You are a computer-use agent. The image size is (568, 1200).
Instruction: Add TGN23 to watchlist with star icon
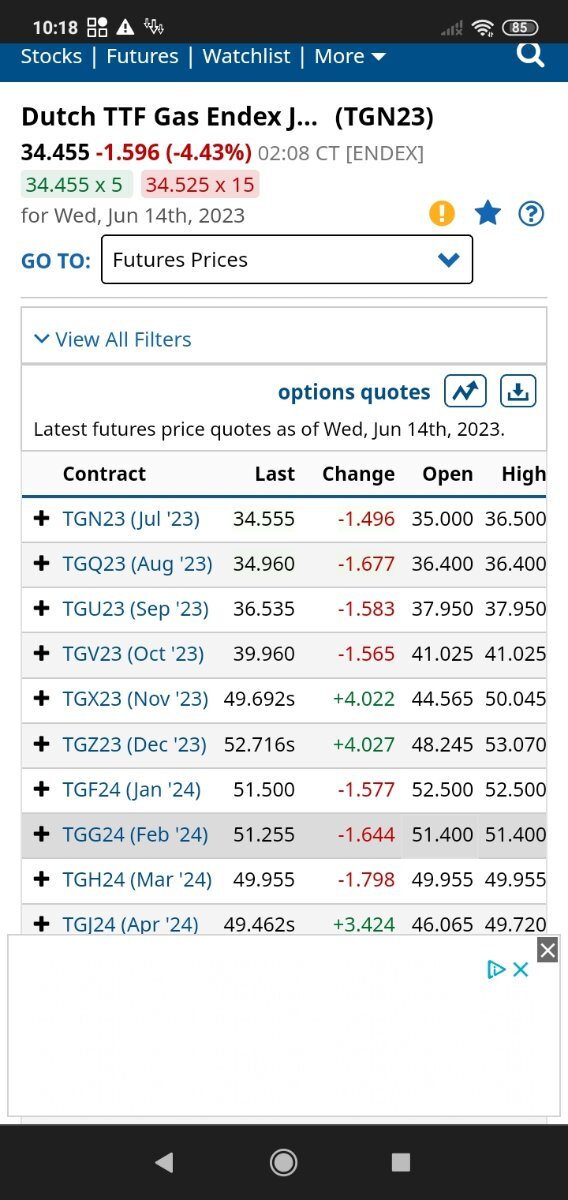click(487, 213)
